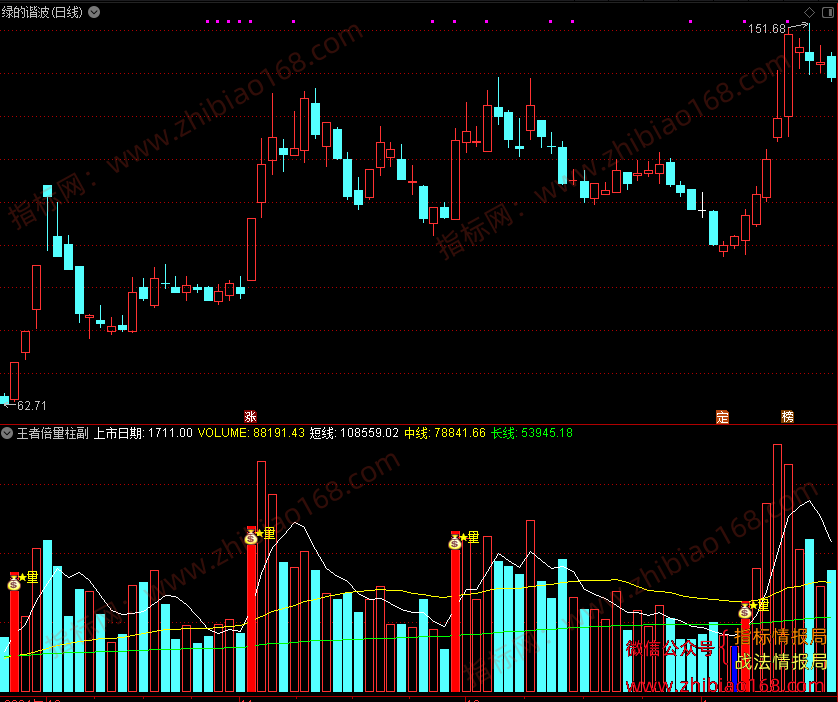Image resolution: width=838 pixels, height=702 pixels.
Task: Click the first money bag volume signal
Action: point(14,583)
